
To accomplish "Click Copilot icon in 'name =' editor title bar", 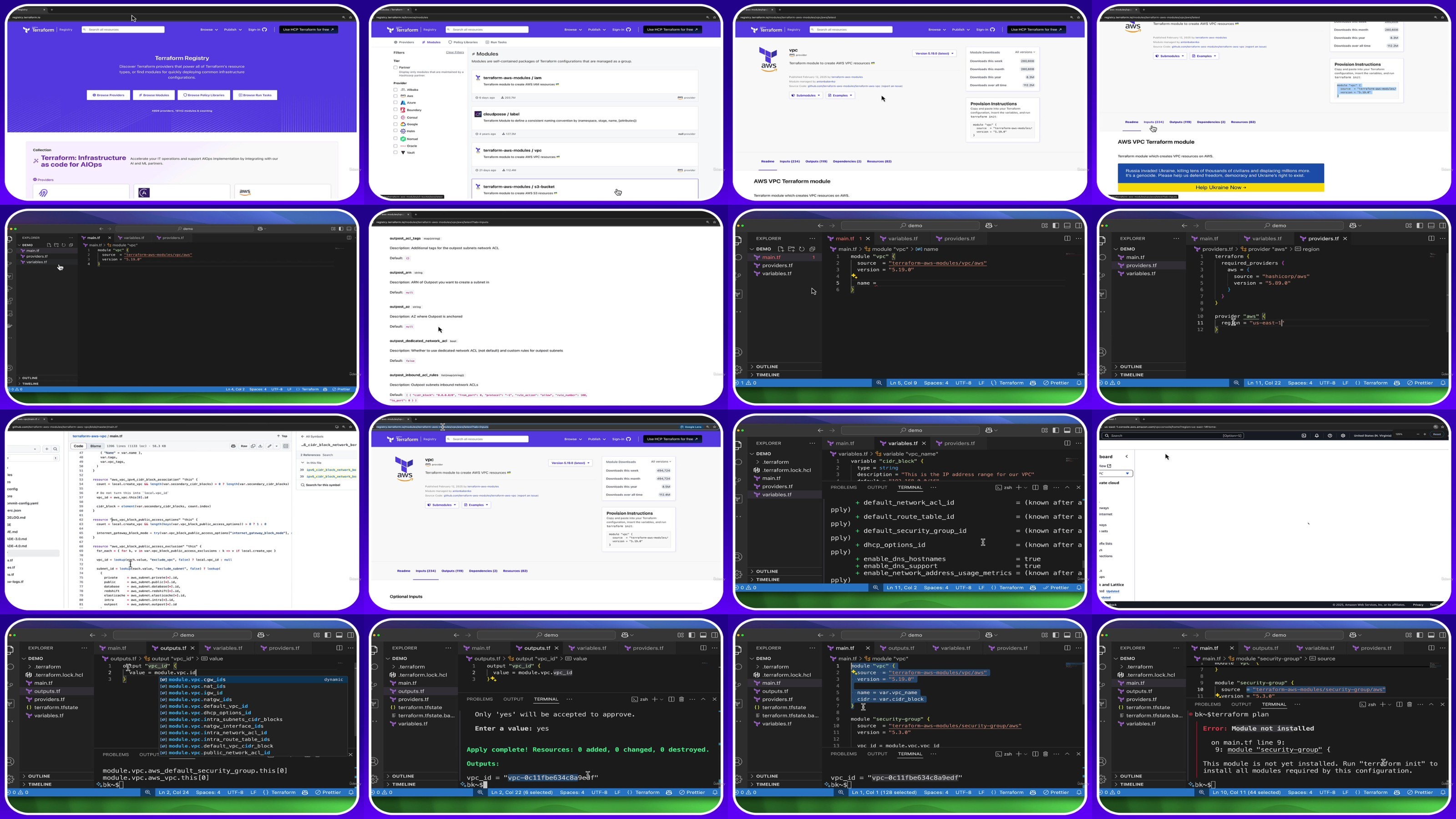I will point(989,225).
